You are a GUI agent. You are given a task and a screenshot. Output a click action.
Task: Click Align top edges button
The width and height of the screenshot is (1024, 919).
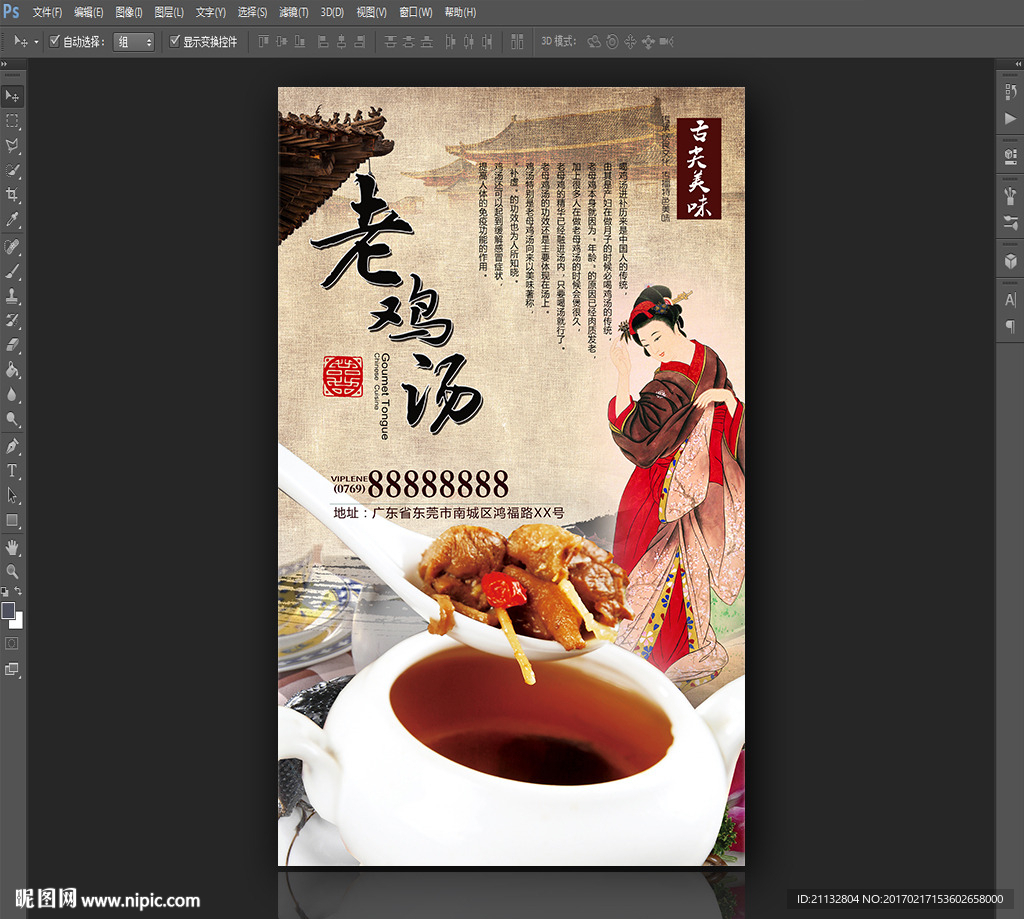263,42
